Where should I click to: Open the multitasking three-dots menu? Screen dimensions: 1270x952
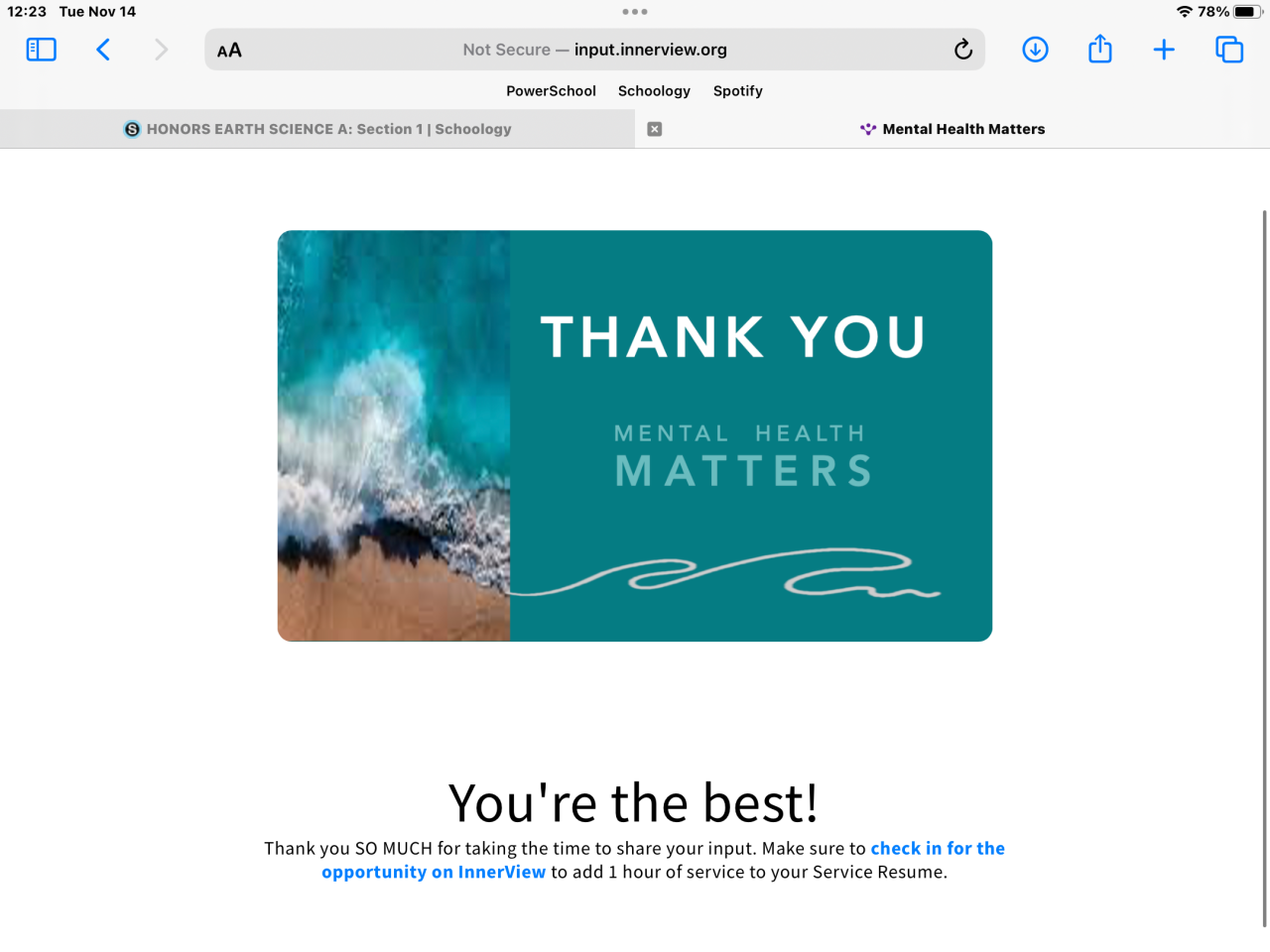(635, 12)
